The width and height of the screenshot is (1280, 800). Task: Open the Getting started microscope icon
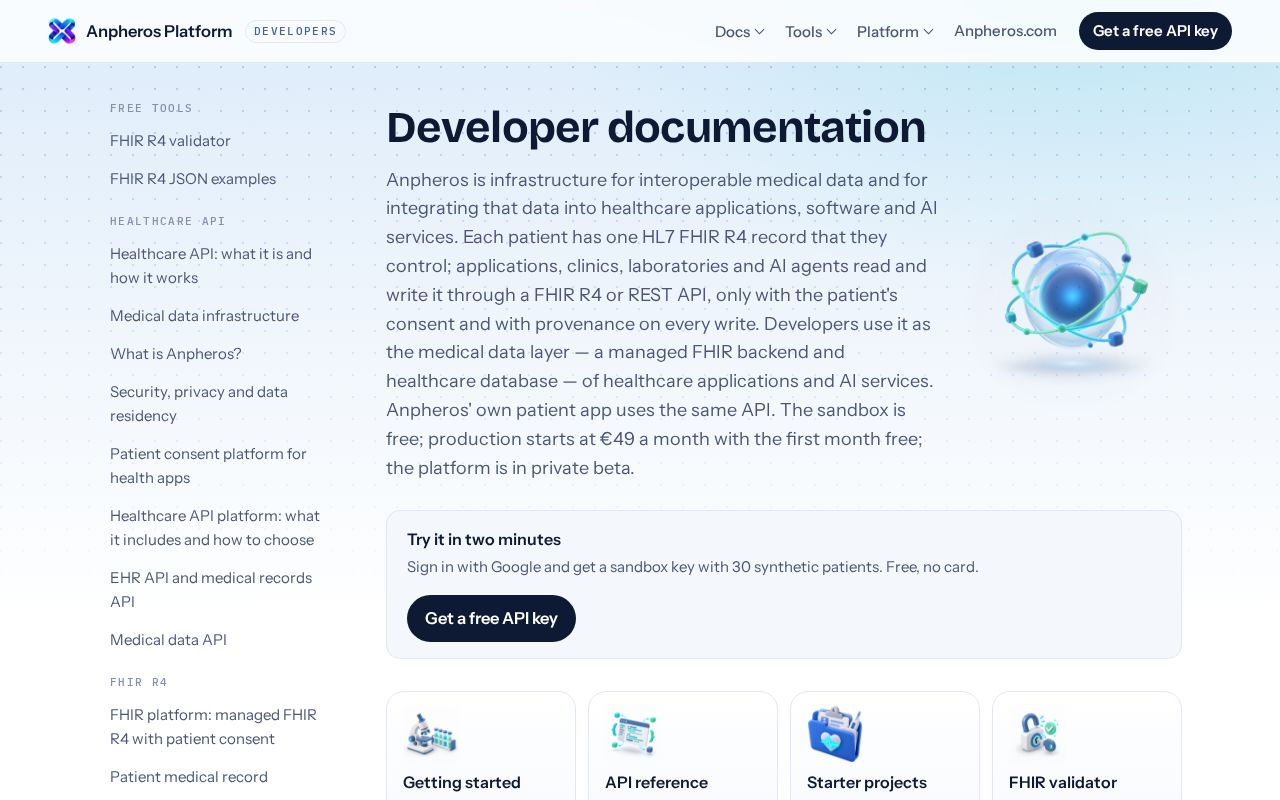(431, 734)
